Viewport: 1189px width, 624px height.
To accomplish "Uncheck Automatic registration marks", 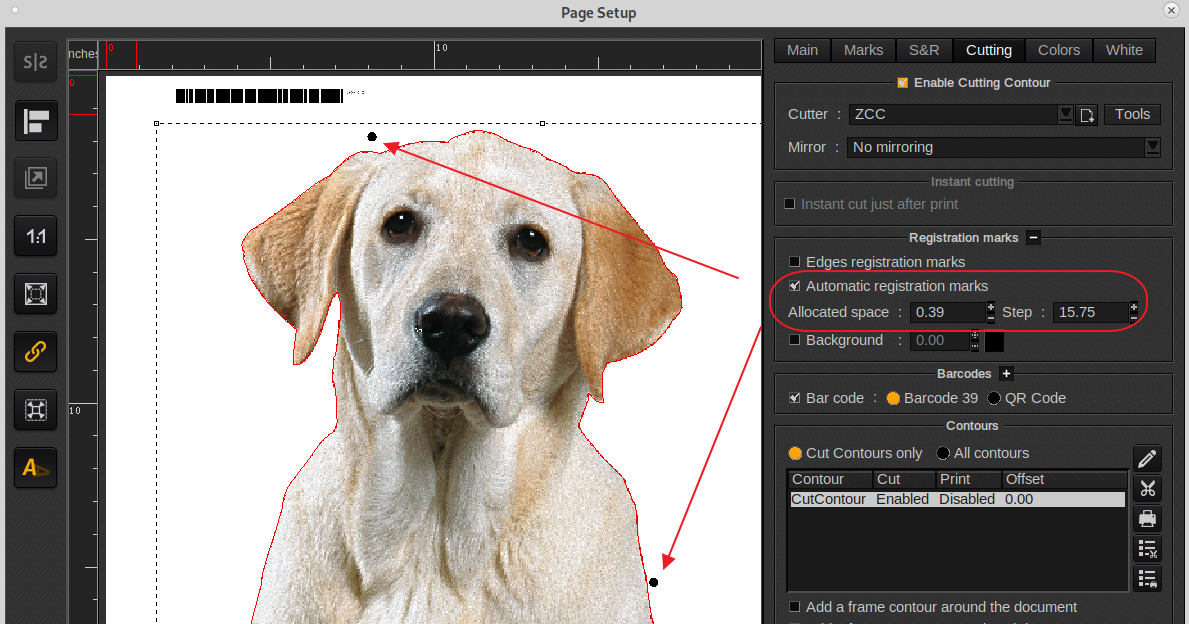I will click(x=795, y=286).
